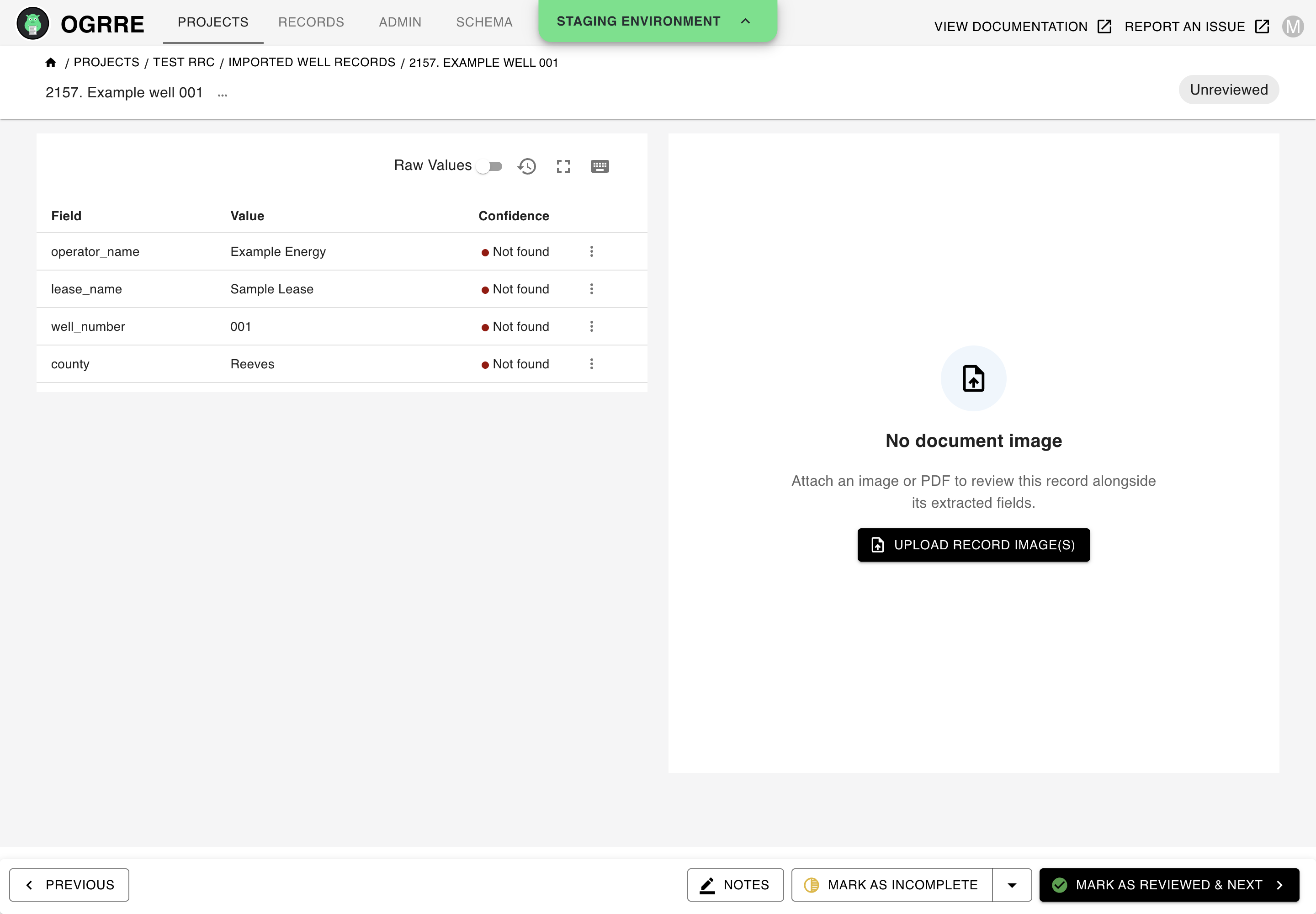
Task: Open the user avatar M menu
Action: click(x=1293, y=27)
